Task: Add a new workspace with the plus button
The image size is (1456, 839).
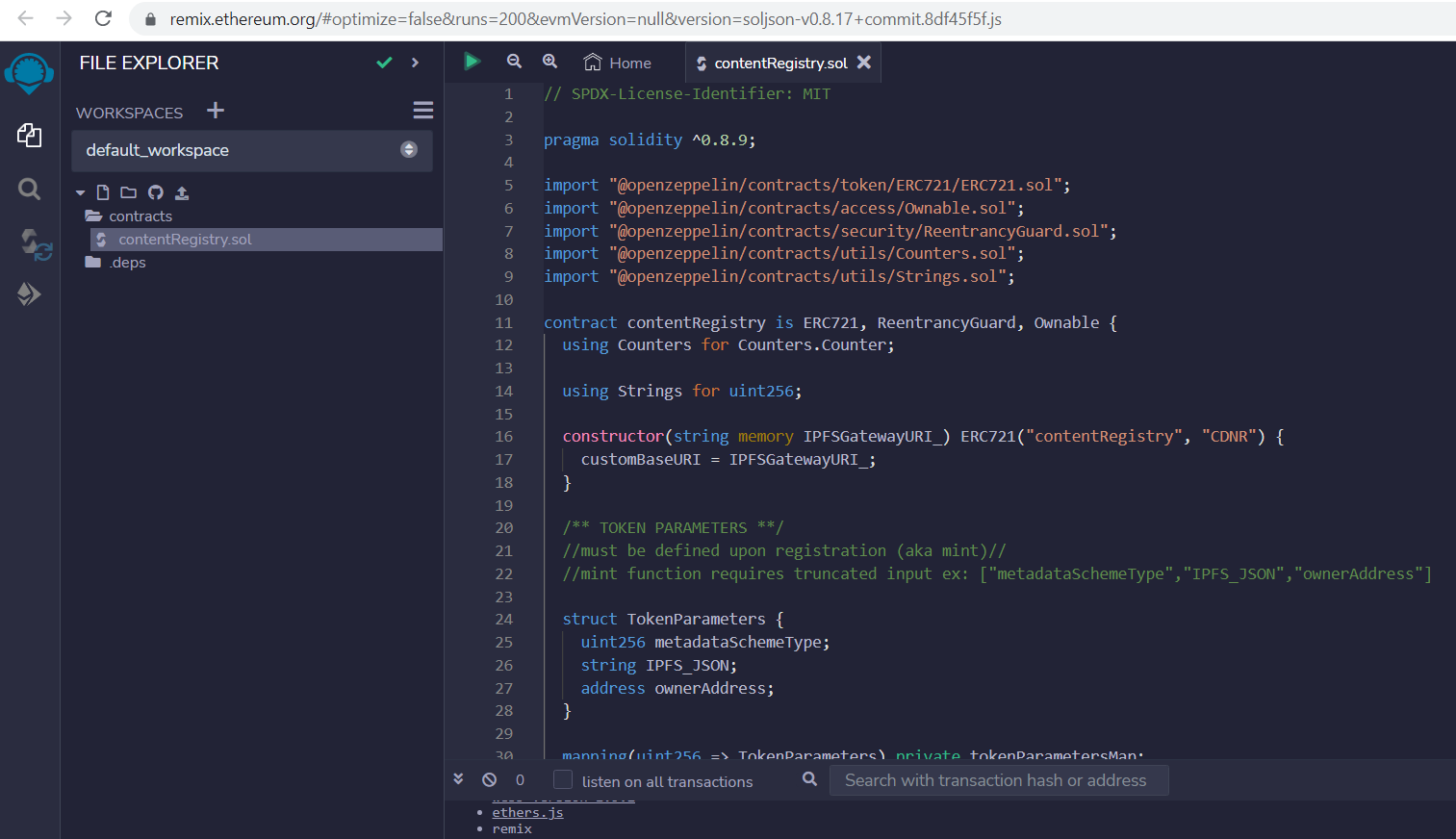Action: (215, 110)
